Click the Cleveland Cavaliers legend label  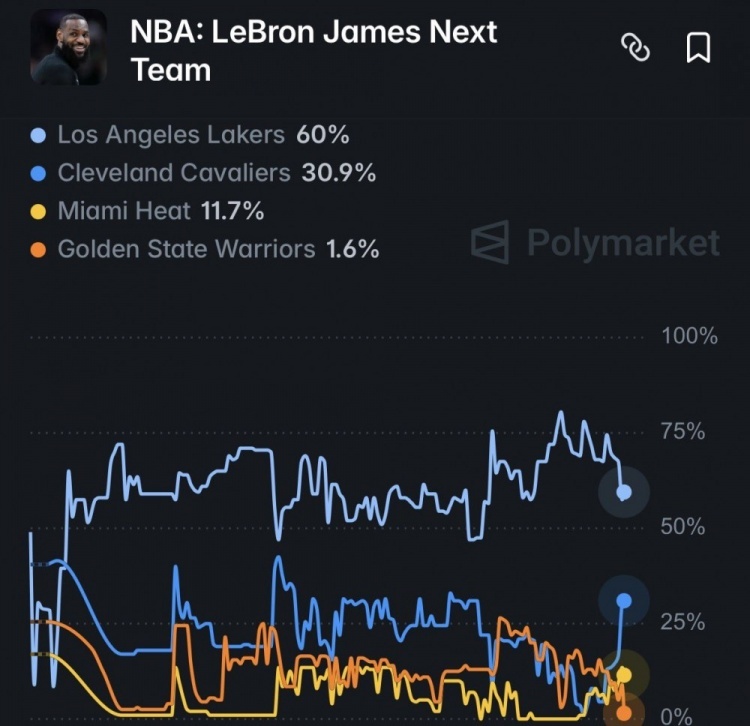pyautogui.click(x=174, y=173)
